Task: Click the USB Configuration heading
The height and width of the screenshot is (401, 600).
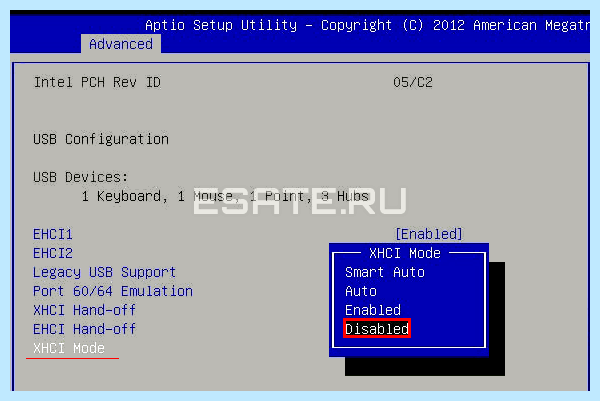Action: [x=101, y=139]
